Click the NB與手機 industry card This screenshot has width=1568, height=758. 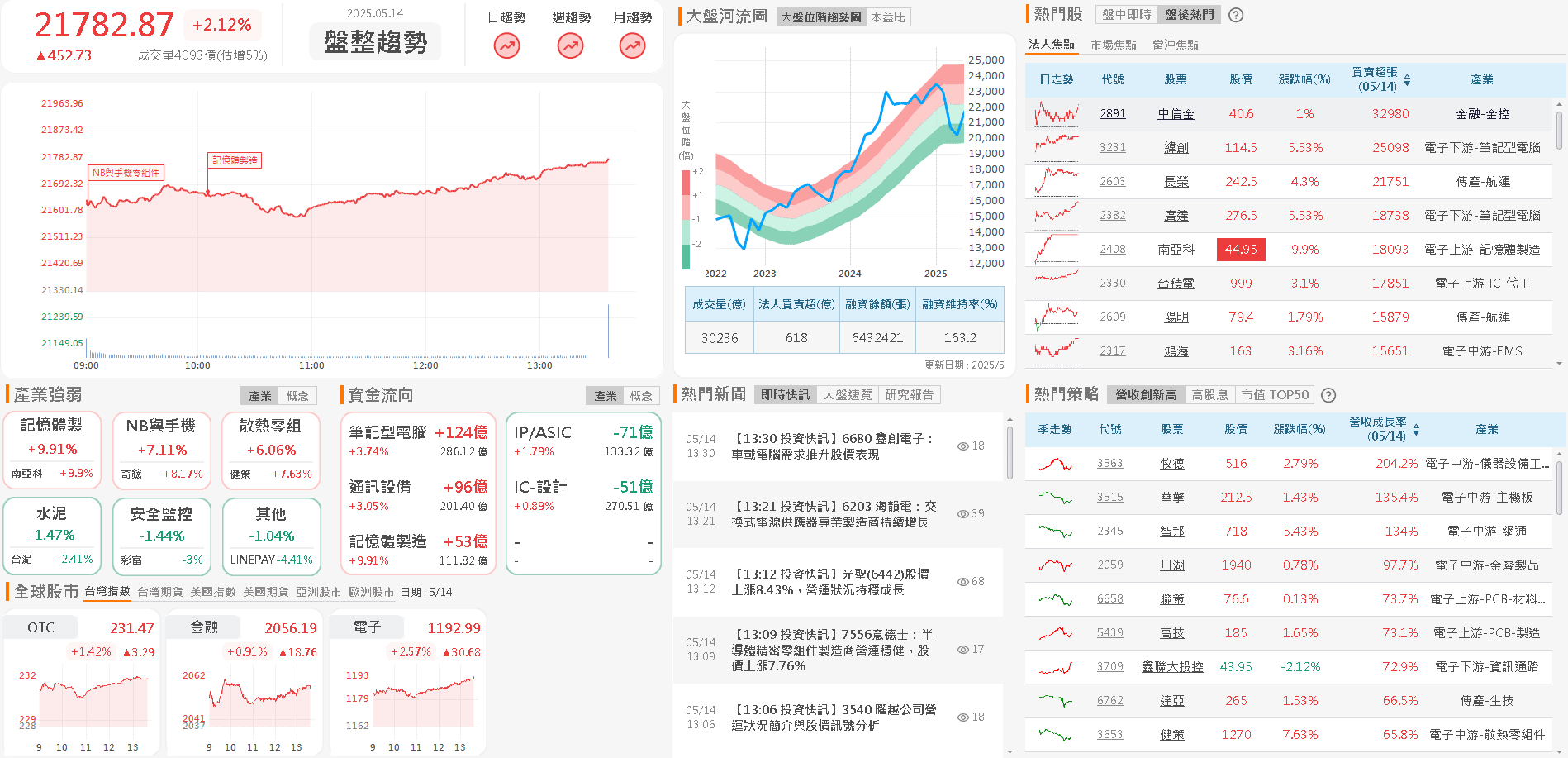pos(161,451)
